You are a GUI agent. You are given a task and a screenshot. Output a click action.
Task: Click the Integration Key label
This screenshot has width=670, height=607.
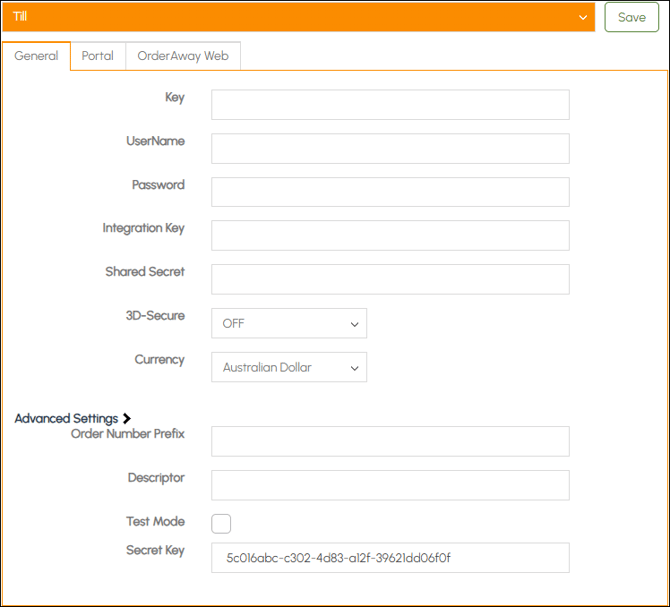point(144,228)
